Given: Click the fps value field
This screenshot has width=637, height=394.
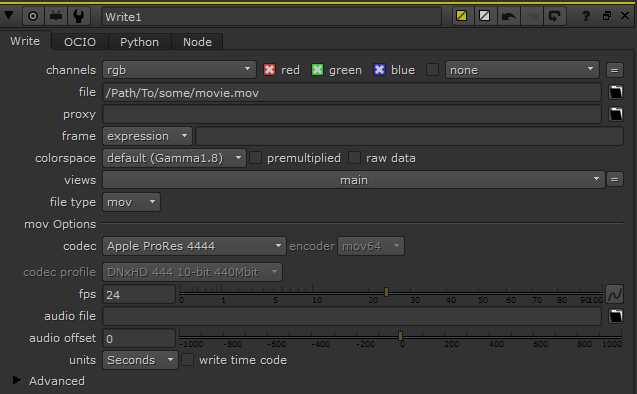Looking at the screenshot, I should pyautogui.click(x=139, y=294).
